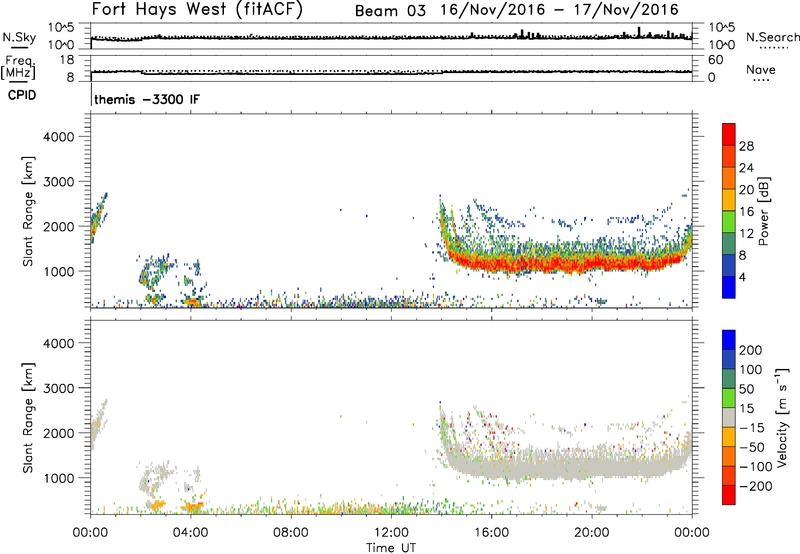Click the "12" label on the Power colorbar
Screen dimensions: 800x554
(x=746, y=234)
